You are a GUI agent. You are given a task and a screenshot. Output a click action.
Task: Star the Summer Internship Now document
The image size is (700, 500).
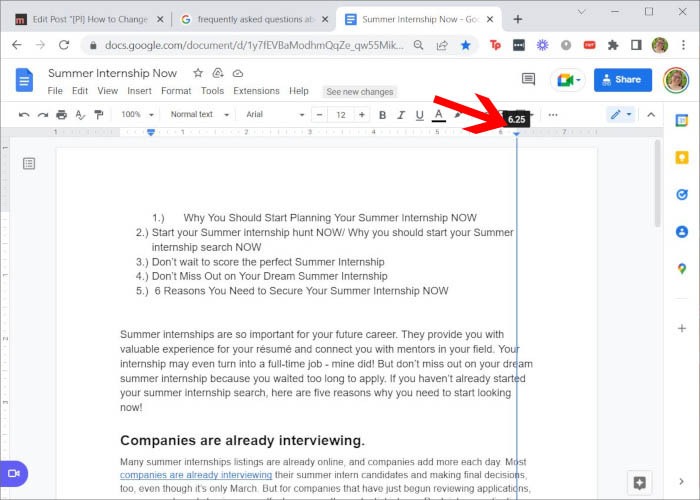[x=198, y=73]
